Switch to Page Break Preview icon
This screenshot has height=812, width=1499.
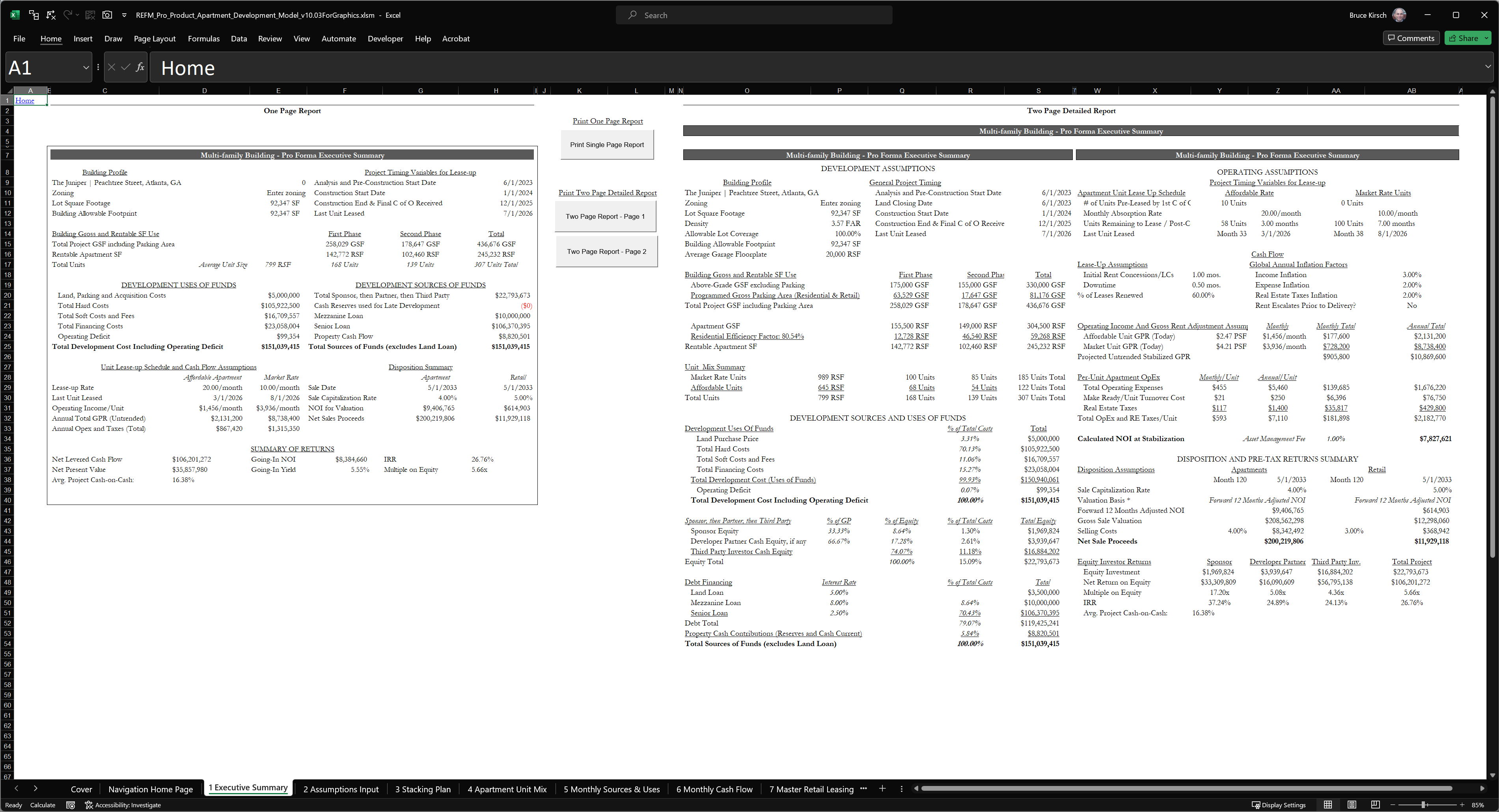1375,805
